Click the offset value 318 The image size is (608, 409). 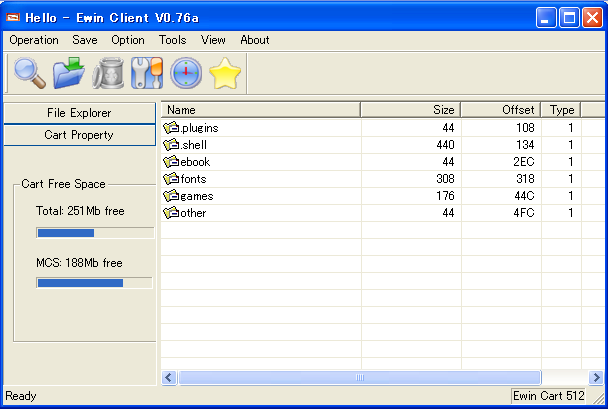525,179
